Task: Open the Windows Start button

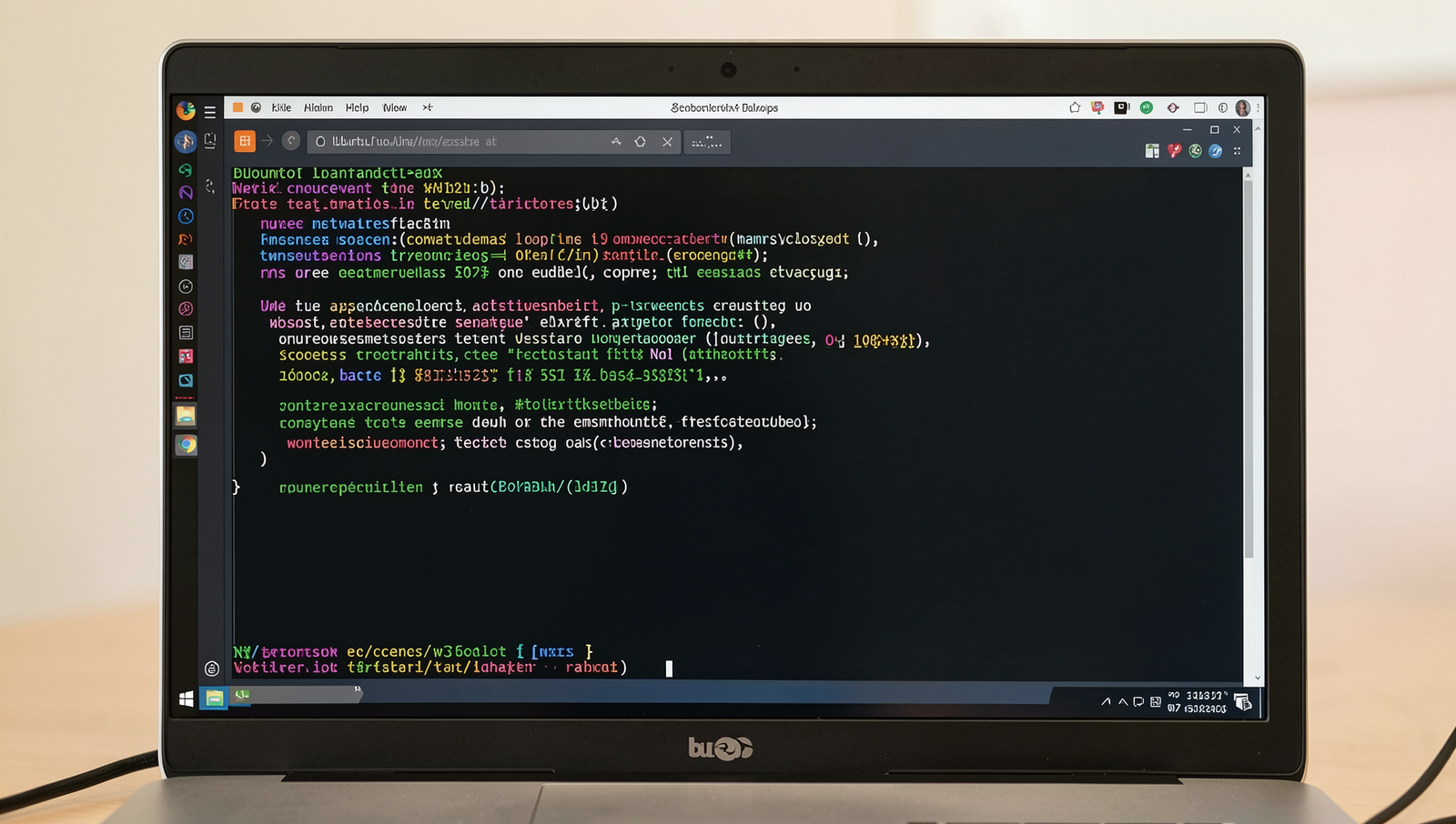Action: [x=187, y=698]
